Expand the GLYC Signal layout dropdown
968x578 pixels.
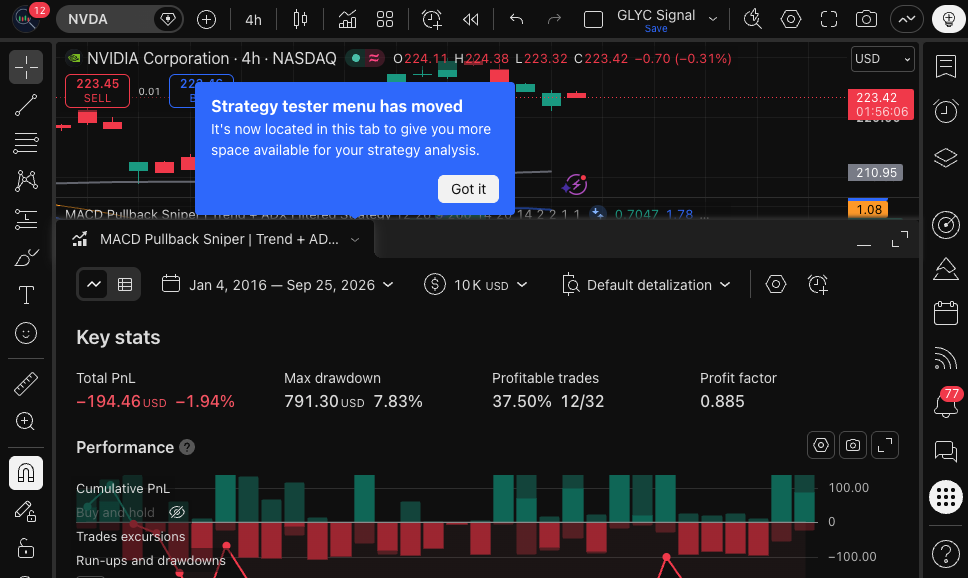713,19
